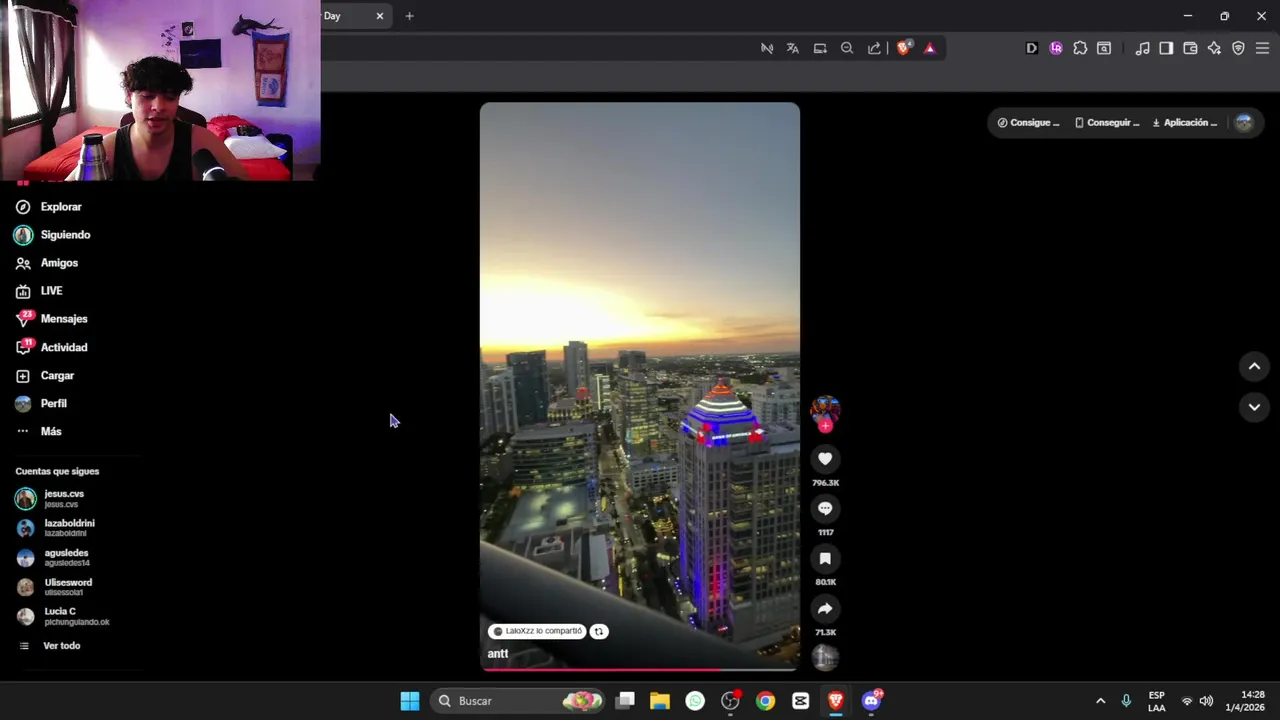Open Perfil page
Viewport: 1280px width, 720px height.
pos(40,404)
